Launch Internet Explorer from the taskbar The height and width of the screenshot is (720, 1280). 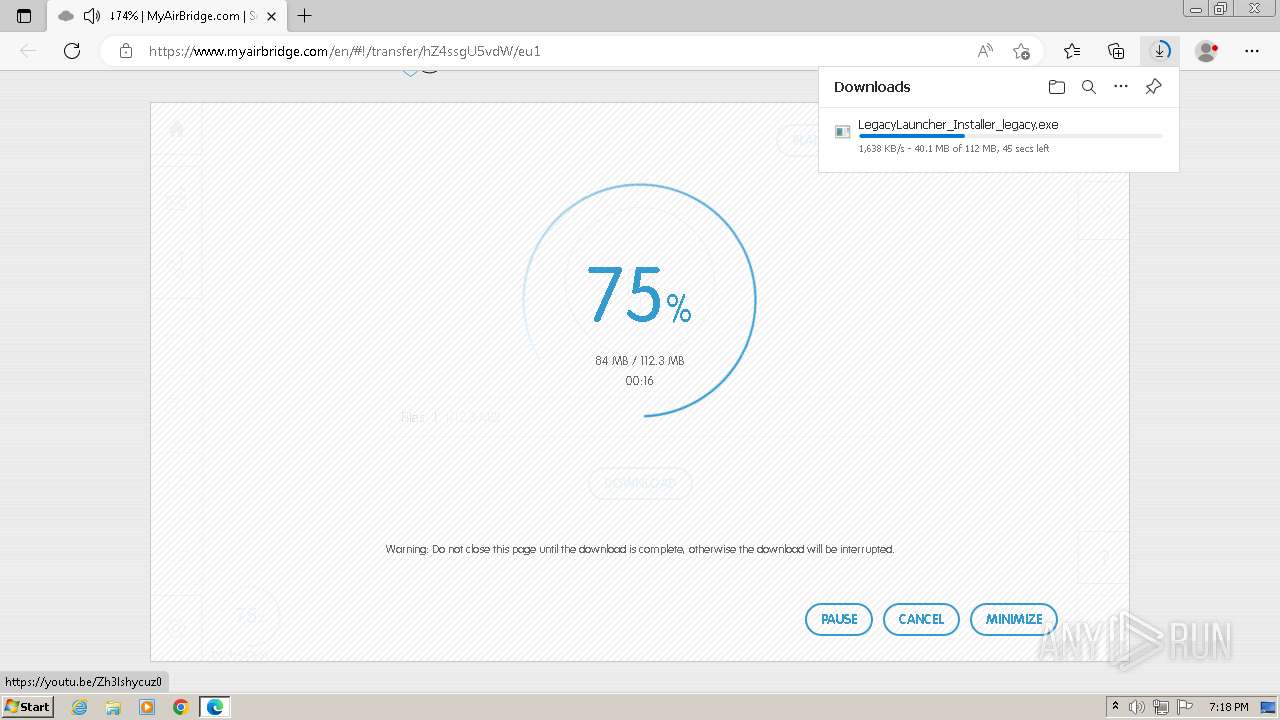(x=80, y=707)
